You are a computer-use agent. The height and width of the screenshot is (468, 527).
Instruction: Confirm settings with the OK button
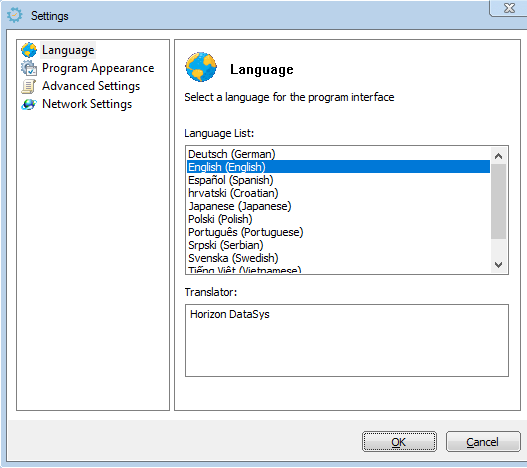(399, 441)
